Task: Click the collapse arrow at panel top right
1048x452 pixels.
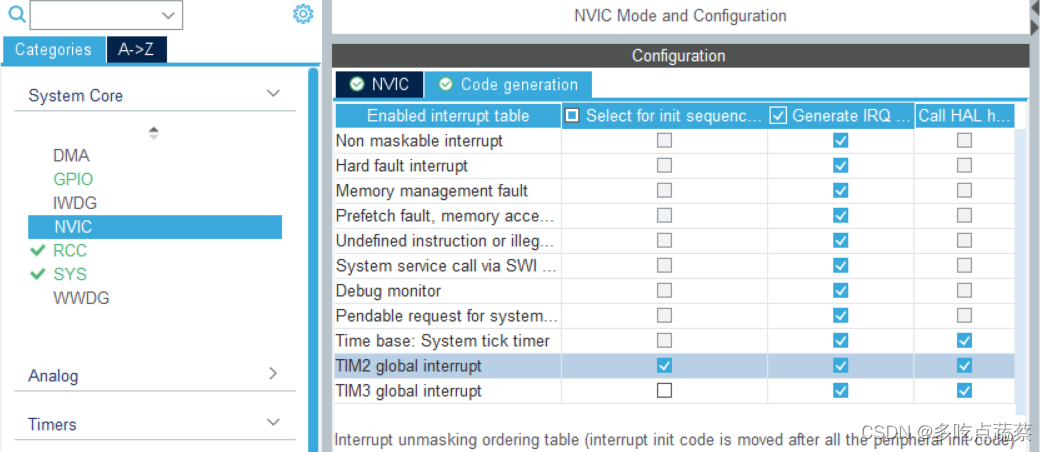Action: [1035, 8]
